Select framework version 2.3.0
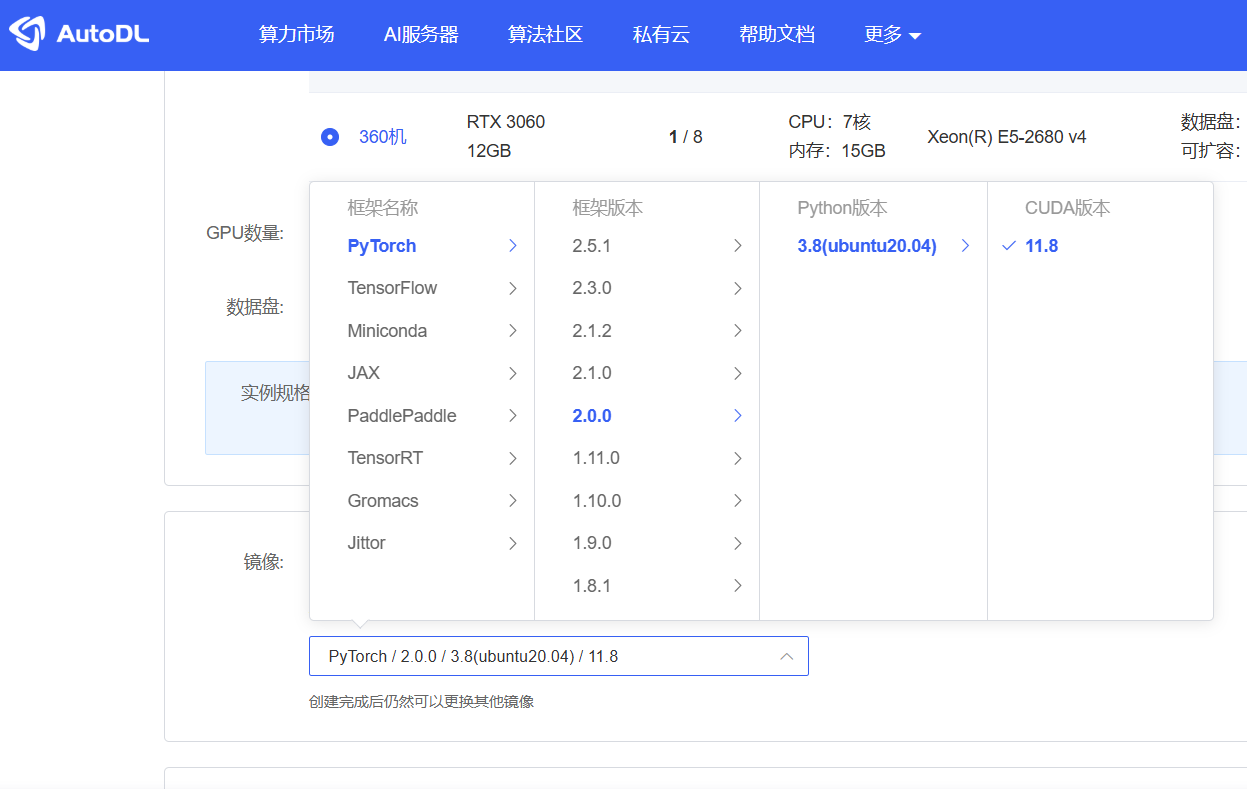1247x789 pixels. coord(591,288)
